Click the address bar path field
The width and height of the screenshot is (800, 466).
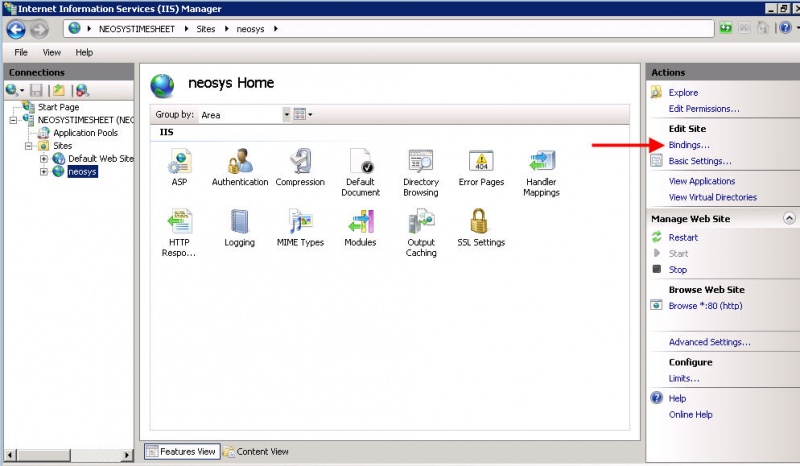[x=389, y=29]
